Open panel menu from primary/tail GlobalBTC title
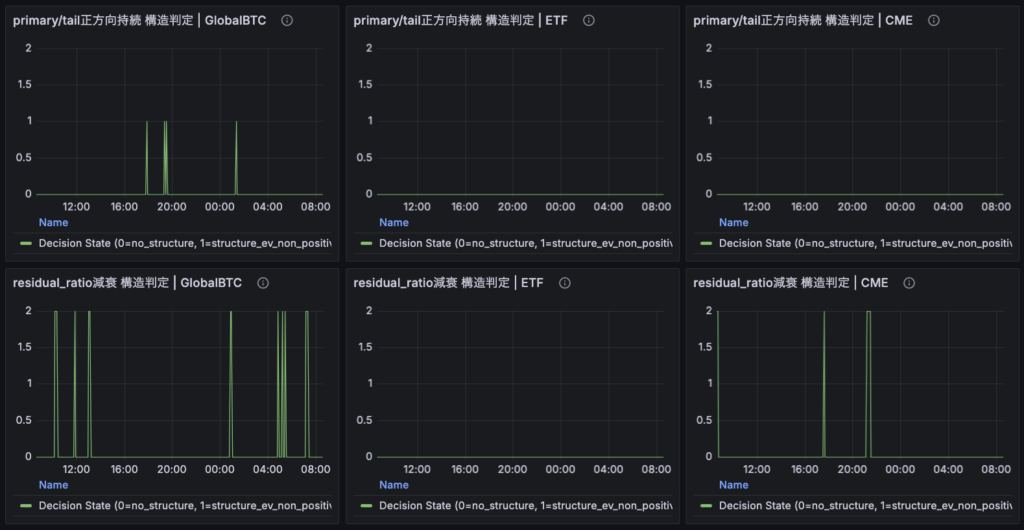 click(139, 21)
